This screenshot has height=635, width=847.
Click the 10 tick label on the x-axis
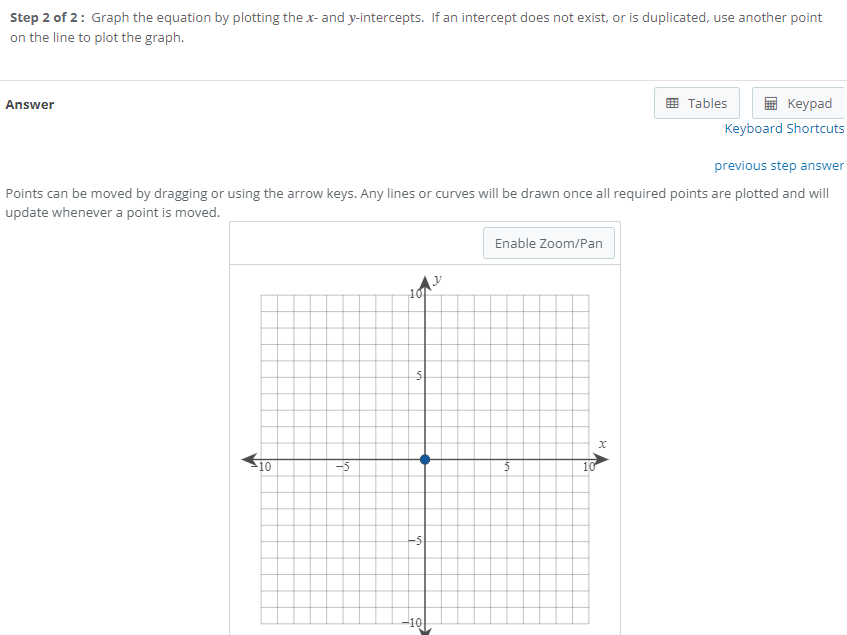(588, 467)
